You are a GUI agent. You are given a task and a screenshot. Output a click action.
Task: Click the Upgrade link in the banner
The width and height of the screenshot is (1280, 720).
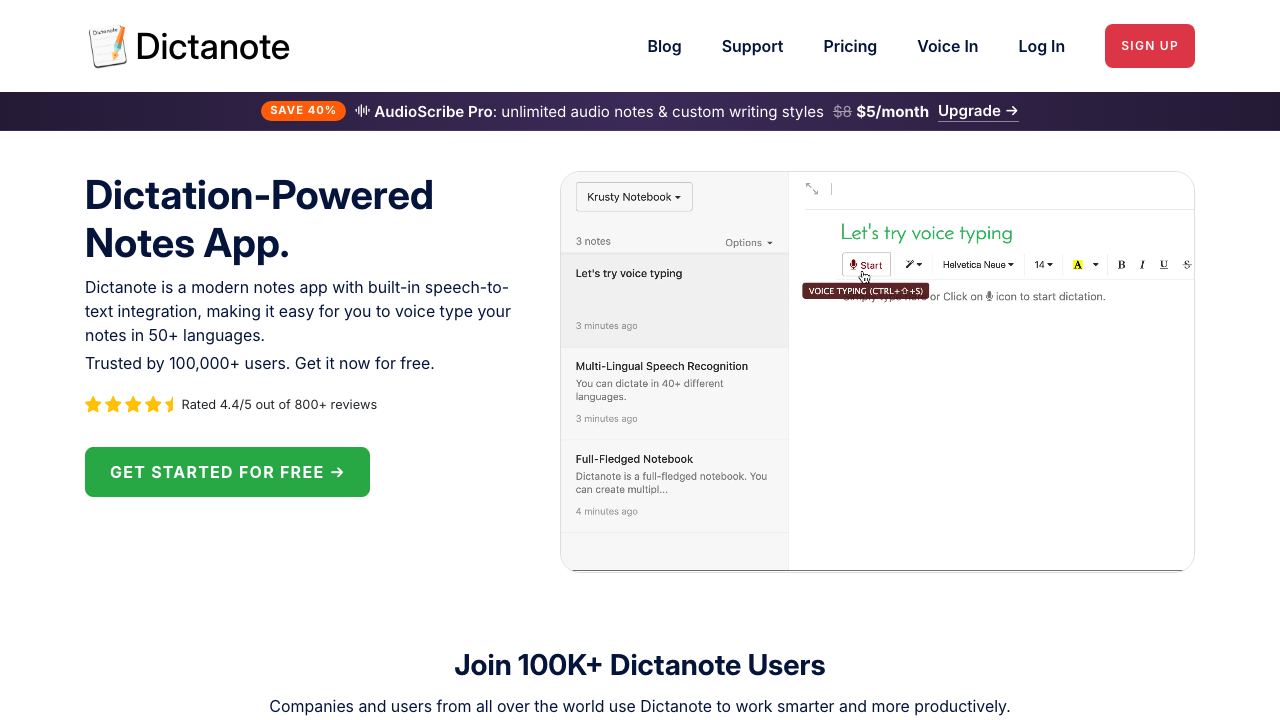(x=978, y=111)
